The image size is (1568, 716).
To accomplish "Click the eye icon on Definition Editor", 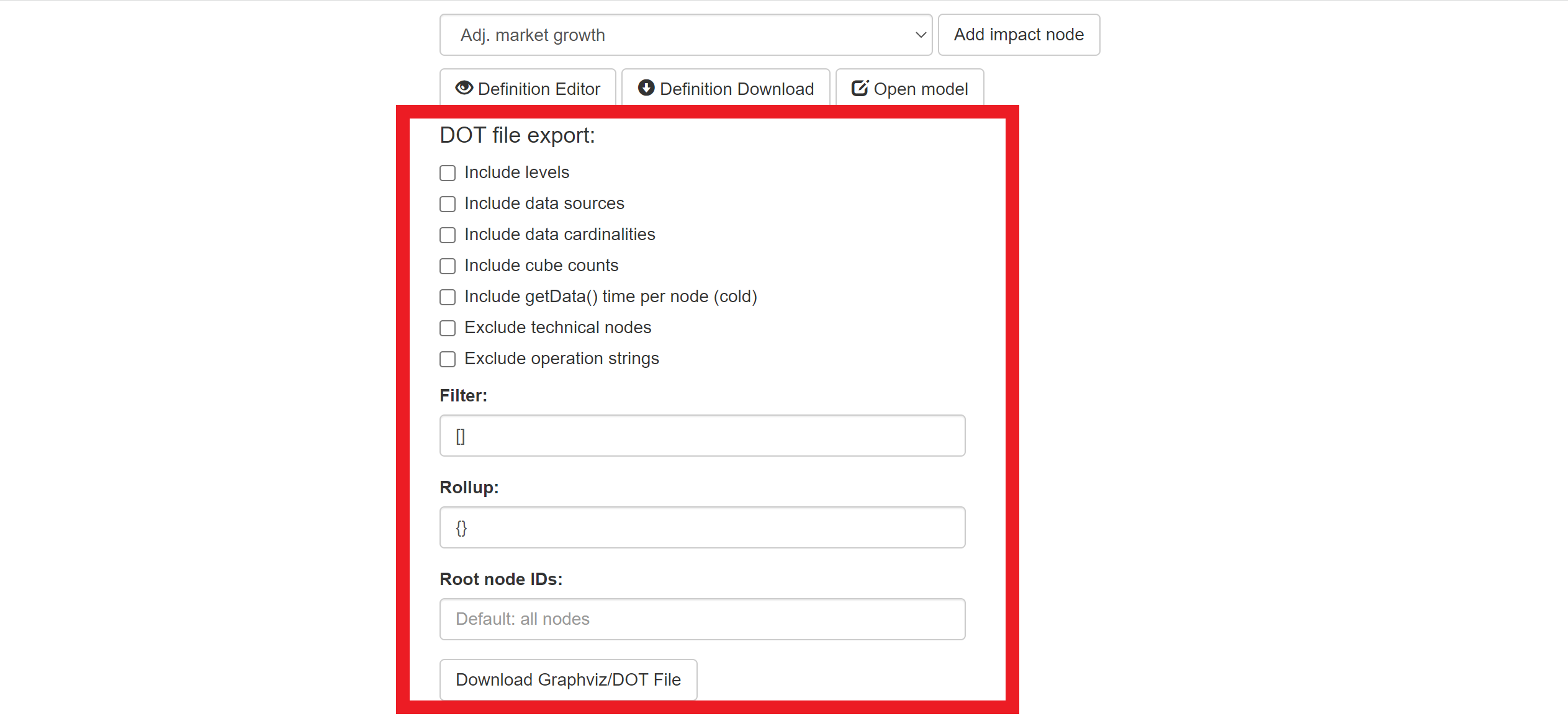I will [x=464, y=88].
